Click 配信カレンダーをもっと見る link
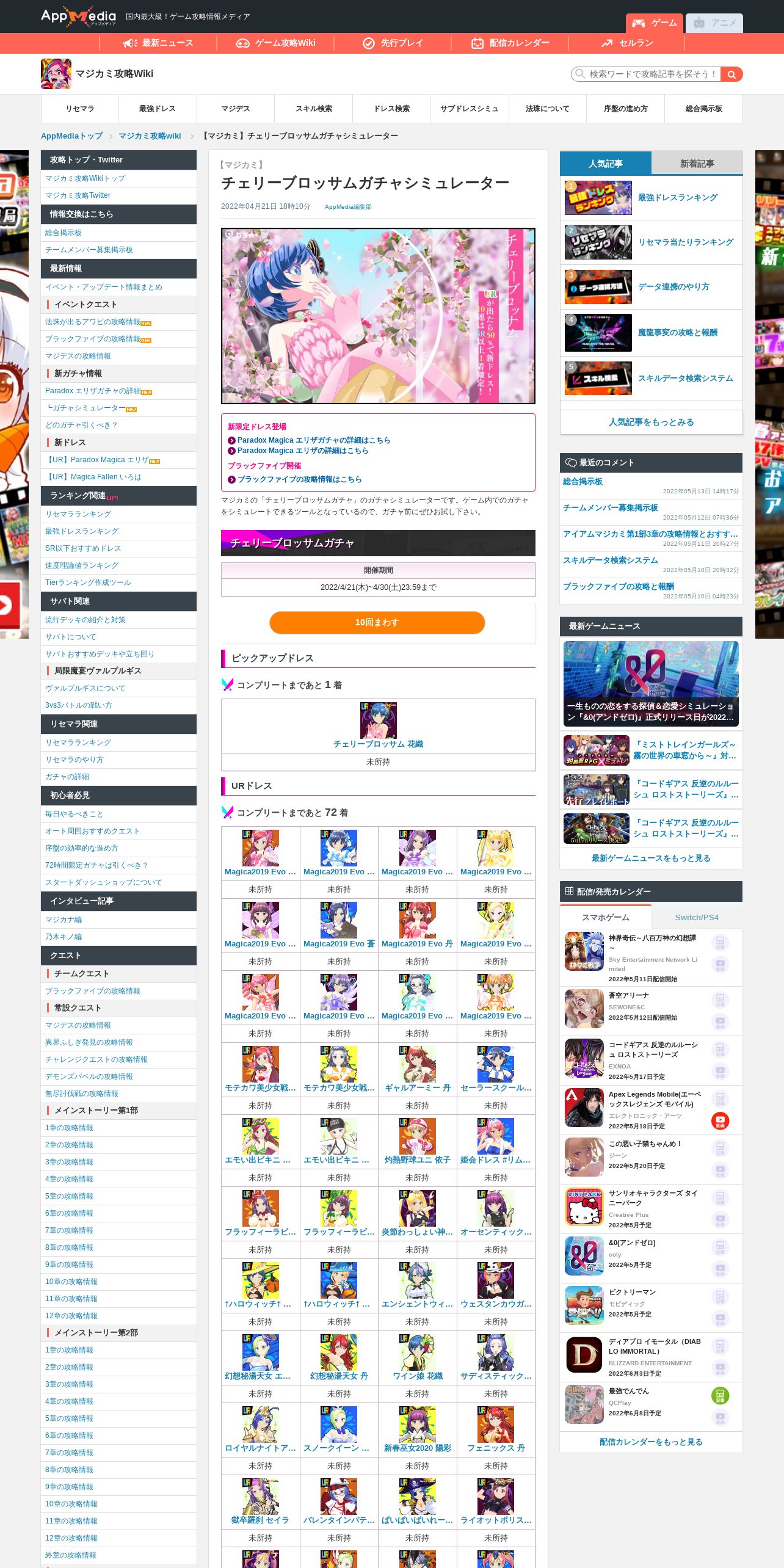 (651, 1442)
